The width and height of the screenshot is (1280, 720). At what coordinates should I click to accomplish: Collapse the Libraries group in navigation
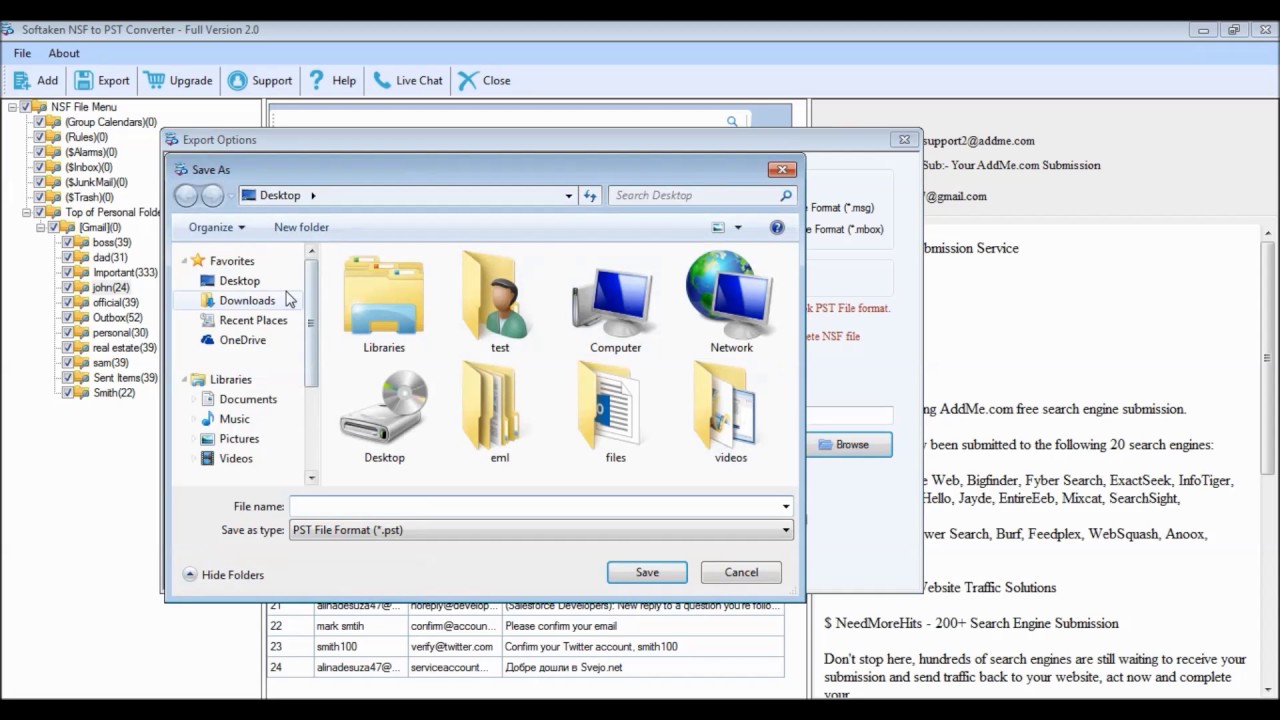coord(185,380)
